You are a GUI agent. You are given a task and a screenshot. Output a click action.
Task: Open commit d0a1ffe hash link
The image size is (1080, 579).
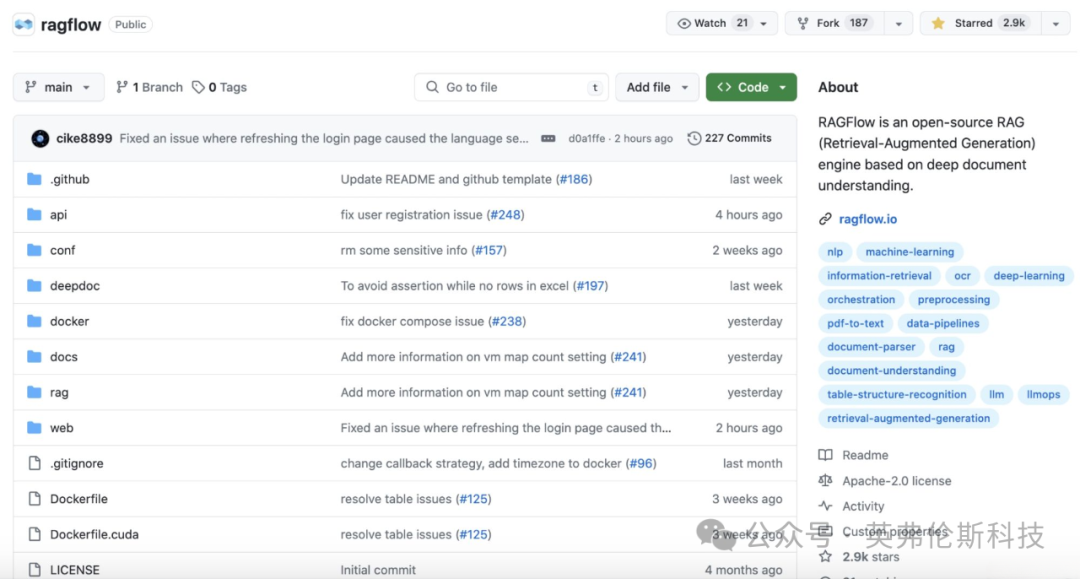point(587,138)
